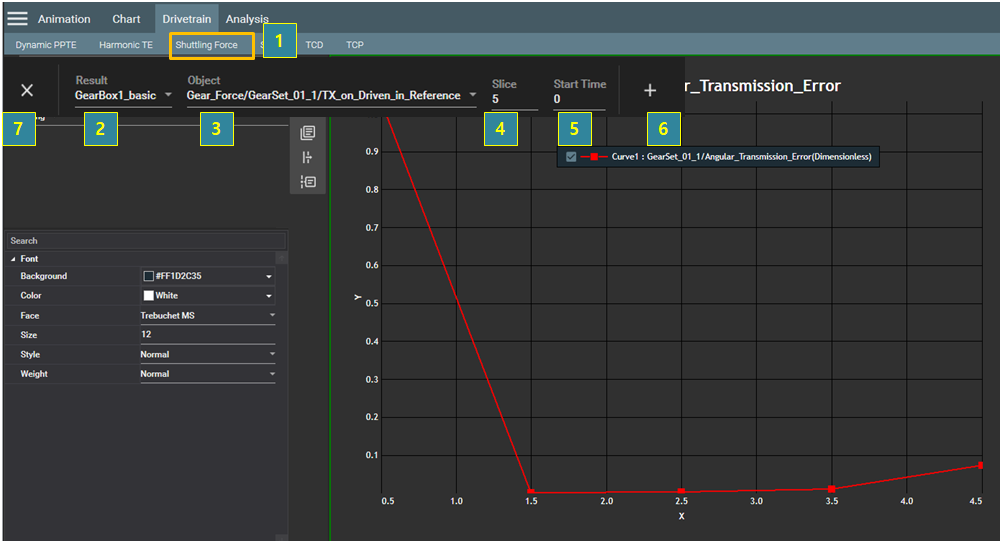Click the bottom list icon beside the chart

click(308, 181)
